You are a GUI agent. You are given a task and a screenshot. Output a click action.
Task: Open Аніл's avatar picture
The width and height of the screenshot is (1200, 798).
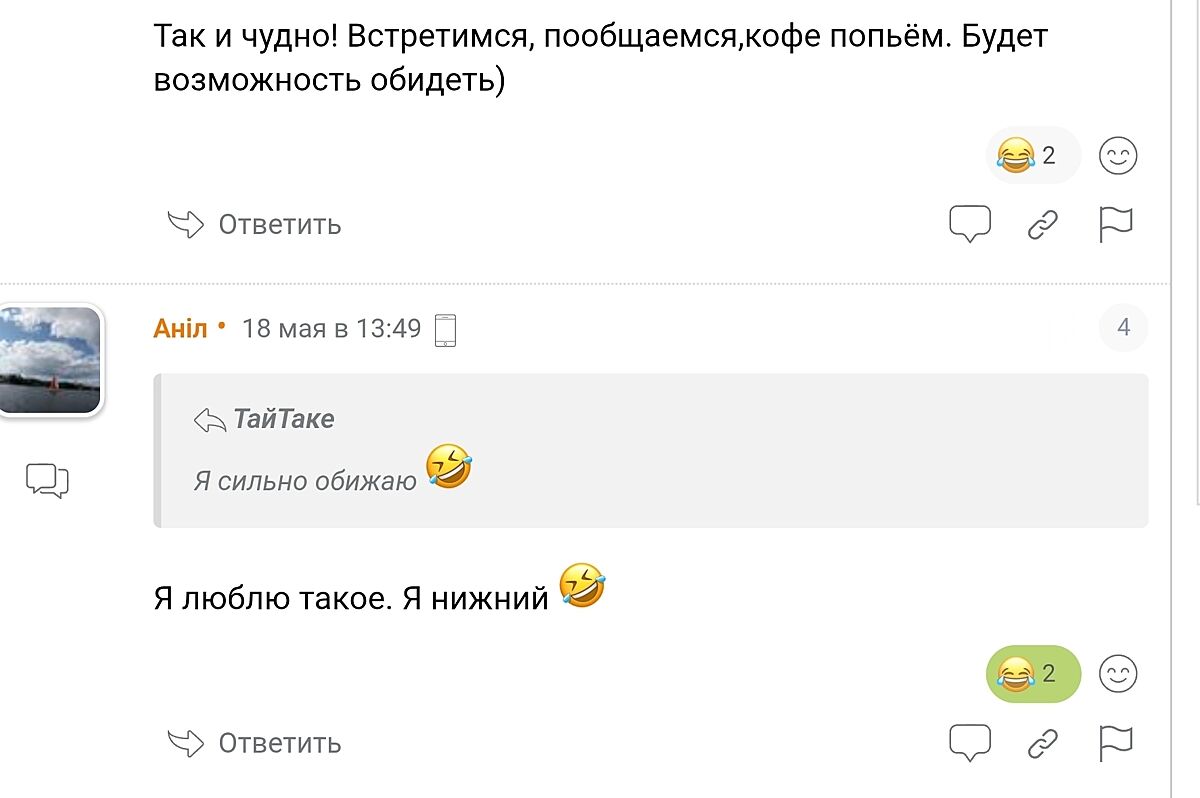coord(50,360)
